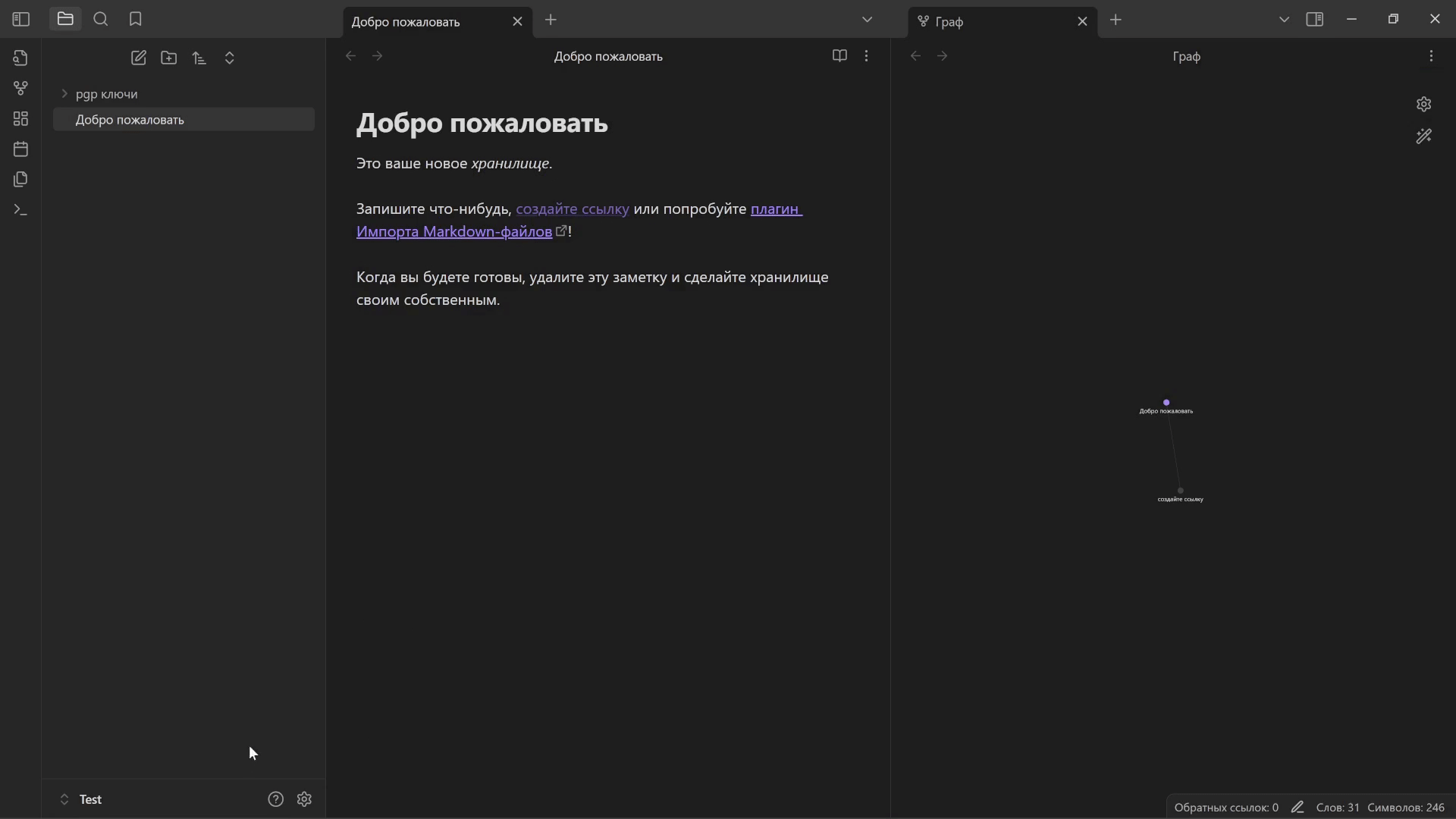The width and height of the screenshot is (1456, 819).
Task: Open help question mark icon
Action: [276, 800]
